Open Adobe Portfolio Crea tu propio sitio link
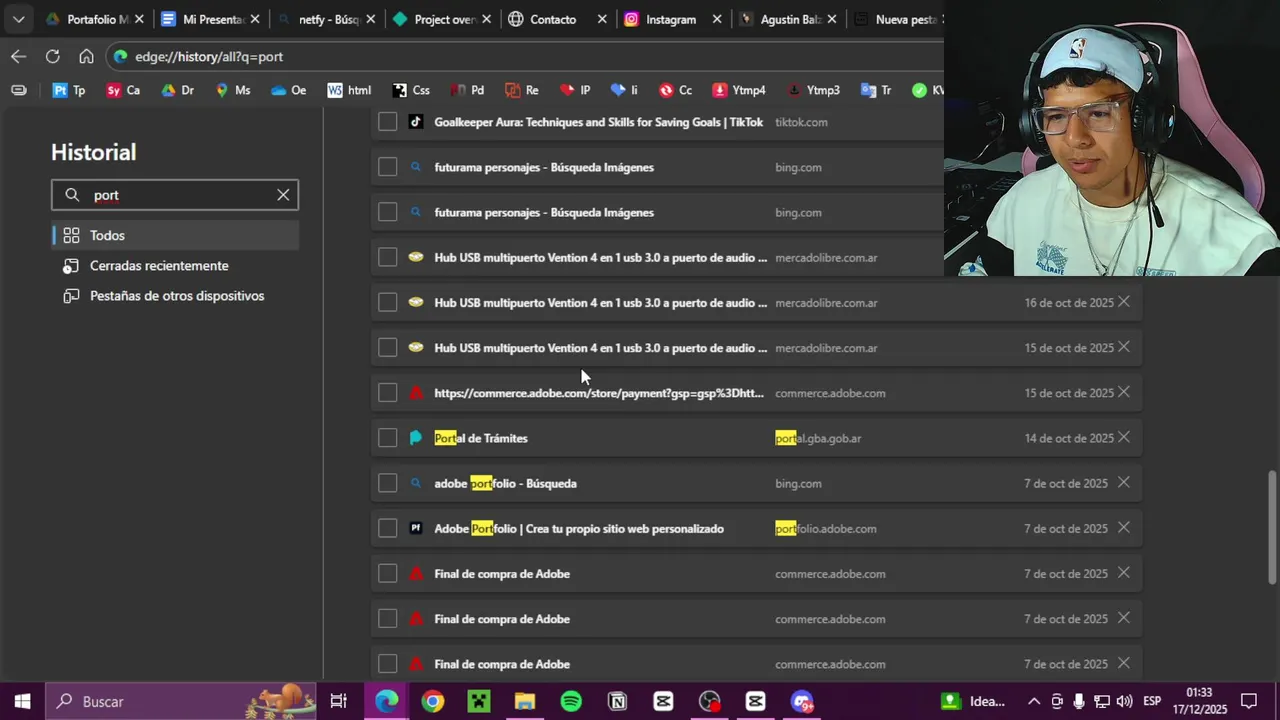This screenshot has height=720, width=1280. (x=579, y=529)
